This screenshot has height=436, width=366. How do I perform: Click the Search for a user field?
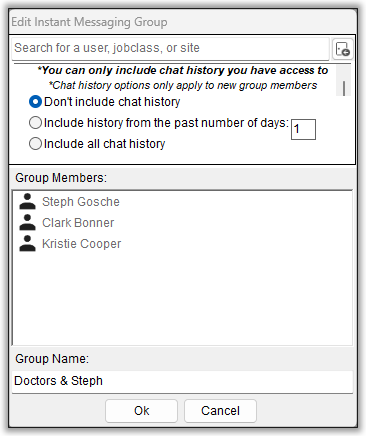point(170,49)
